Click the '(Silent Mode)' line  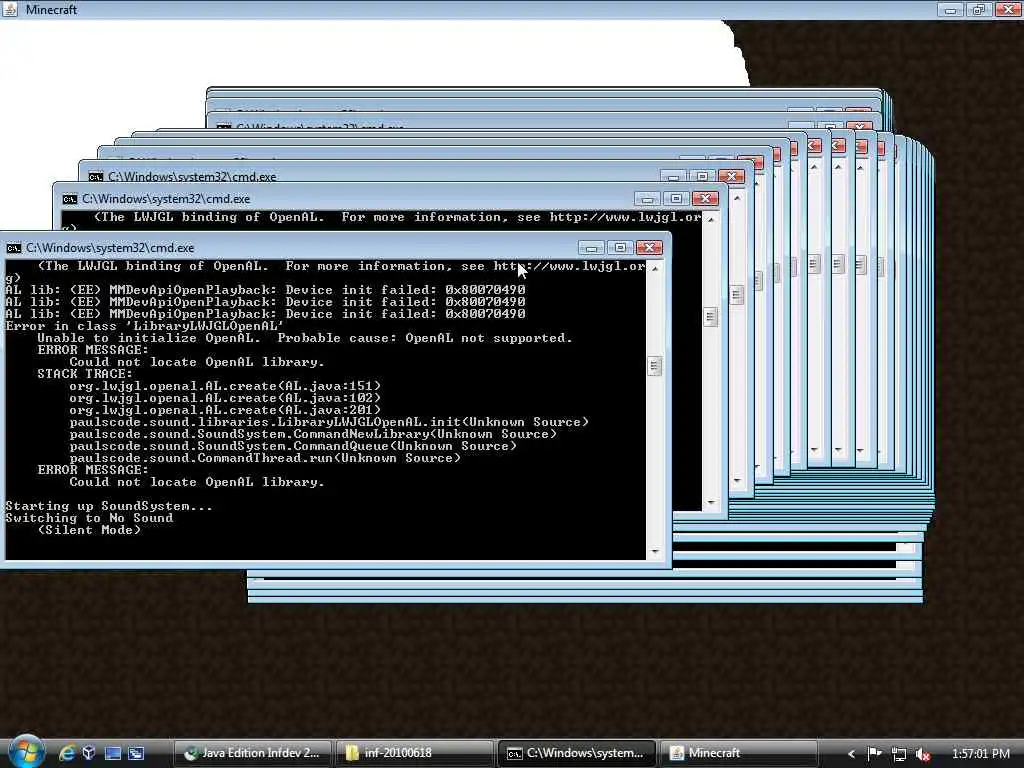89,530
